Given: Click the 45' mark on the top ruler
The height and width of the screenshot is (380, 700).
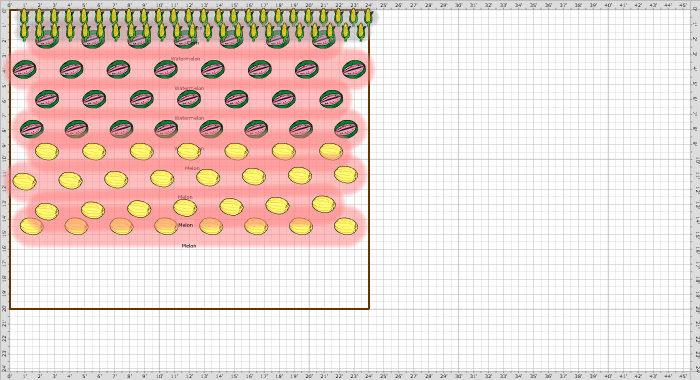Looking at the screenshot, I should (x=683, y=5).
